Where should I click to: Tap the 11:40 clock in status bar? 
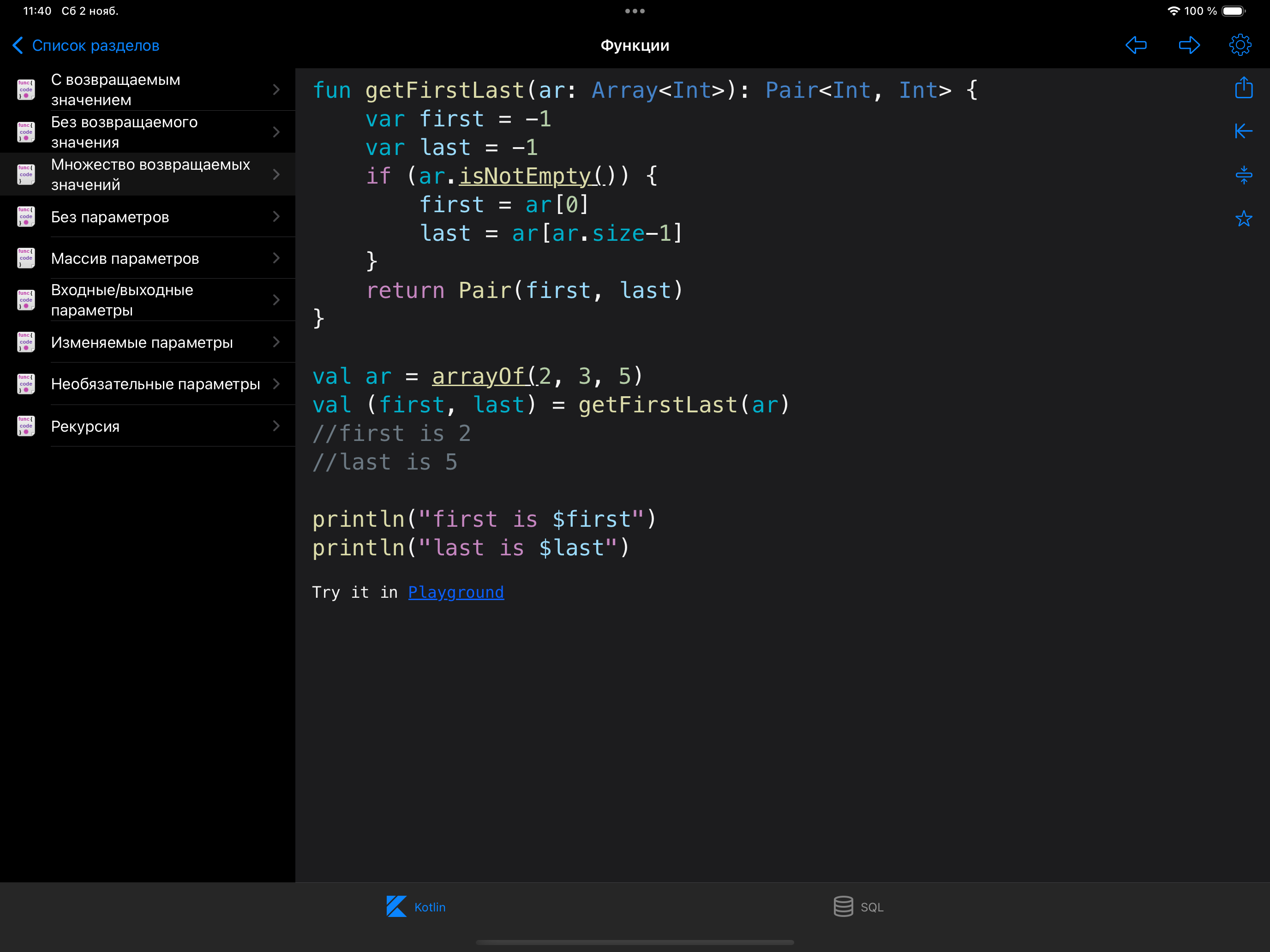coord(37,11)
